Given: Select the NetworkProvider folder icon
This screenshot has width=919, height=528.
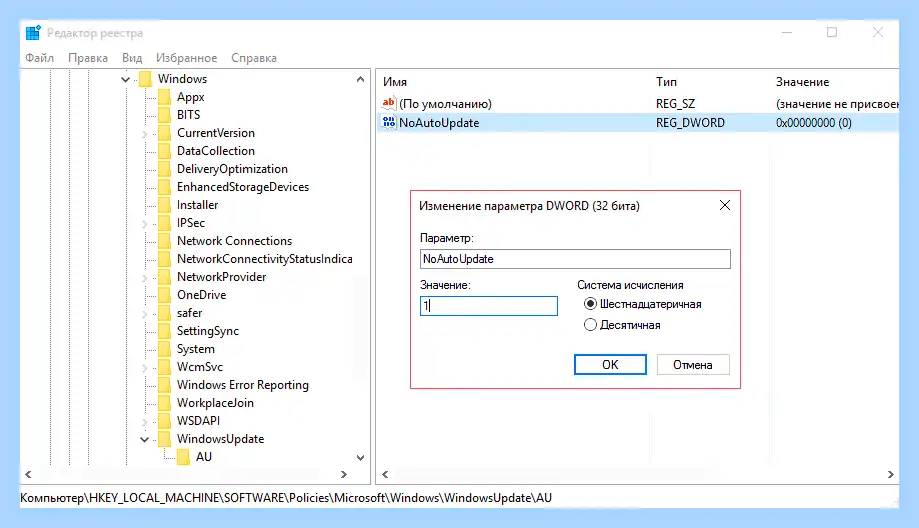Looking at the screenshot, I should click(165, 277).
